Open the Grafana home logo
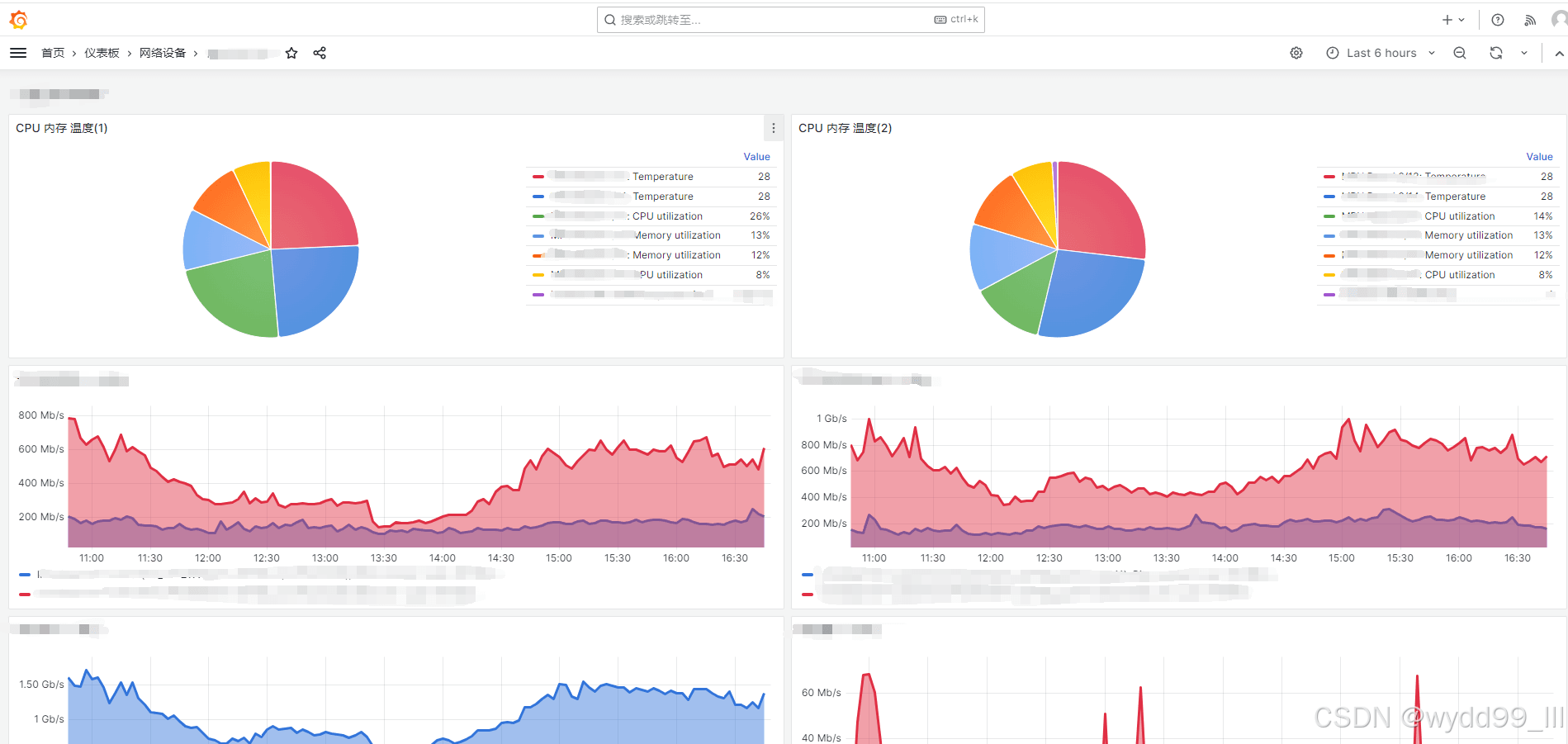Viewport: 1568px width, 744px height. coord(18,19)
